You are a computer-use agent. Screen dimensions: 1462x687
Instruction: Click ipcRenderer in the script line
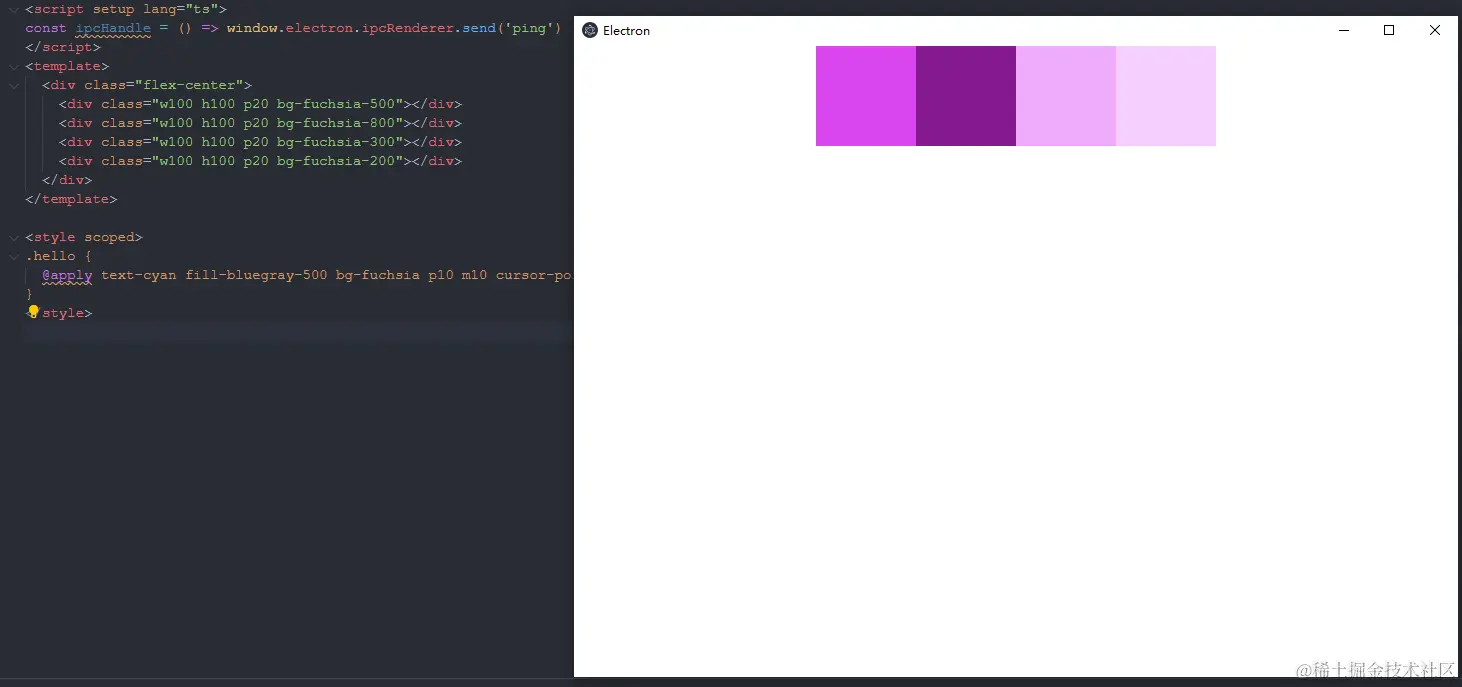pyautogui.click(x=408, y=28)
